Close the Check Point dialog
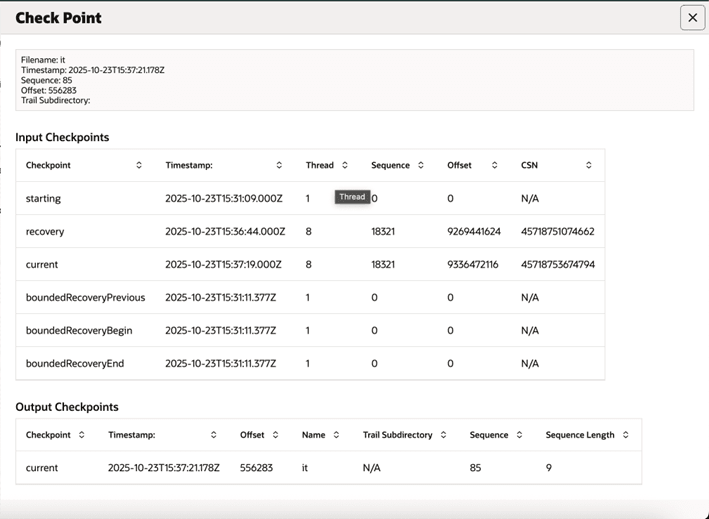 [x=692, y=18]
